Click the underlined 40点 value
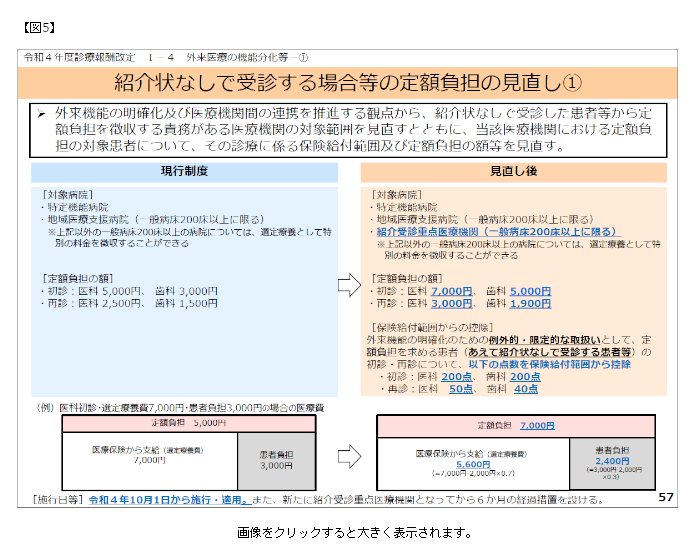Screen dimensions: 690x550 point(526,389)
